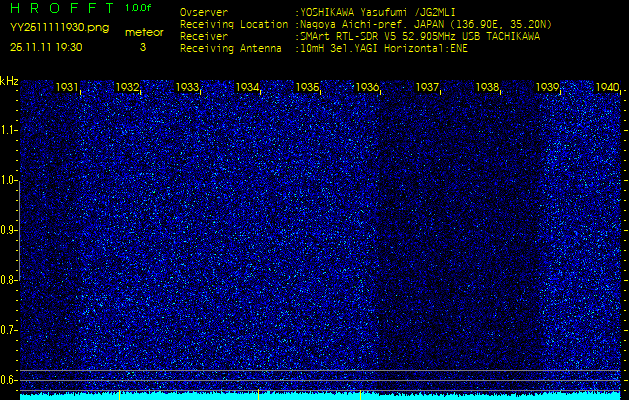629x400 pixels.
Task: Click the 1932 time marker
Action: [127, 87]
